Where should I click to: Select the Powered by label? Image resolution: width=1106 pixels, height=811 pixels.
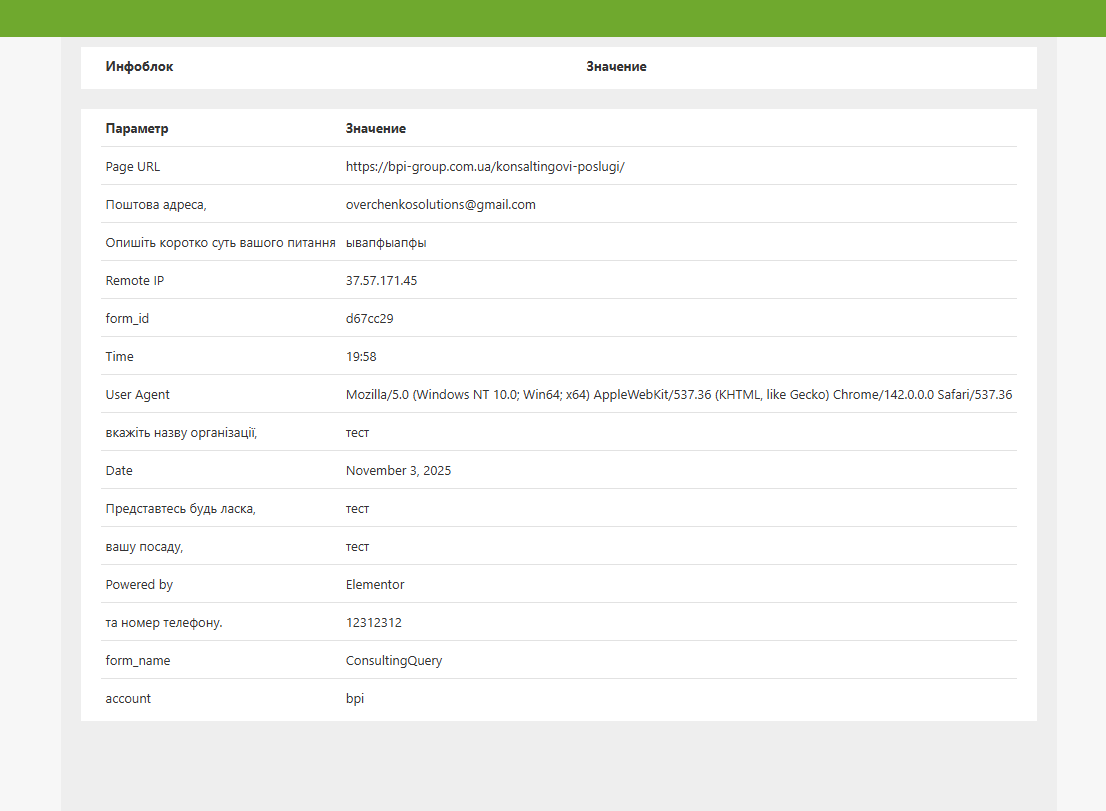point(139,585)
